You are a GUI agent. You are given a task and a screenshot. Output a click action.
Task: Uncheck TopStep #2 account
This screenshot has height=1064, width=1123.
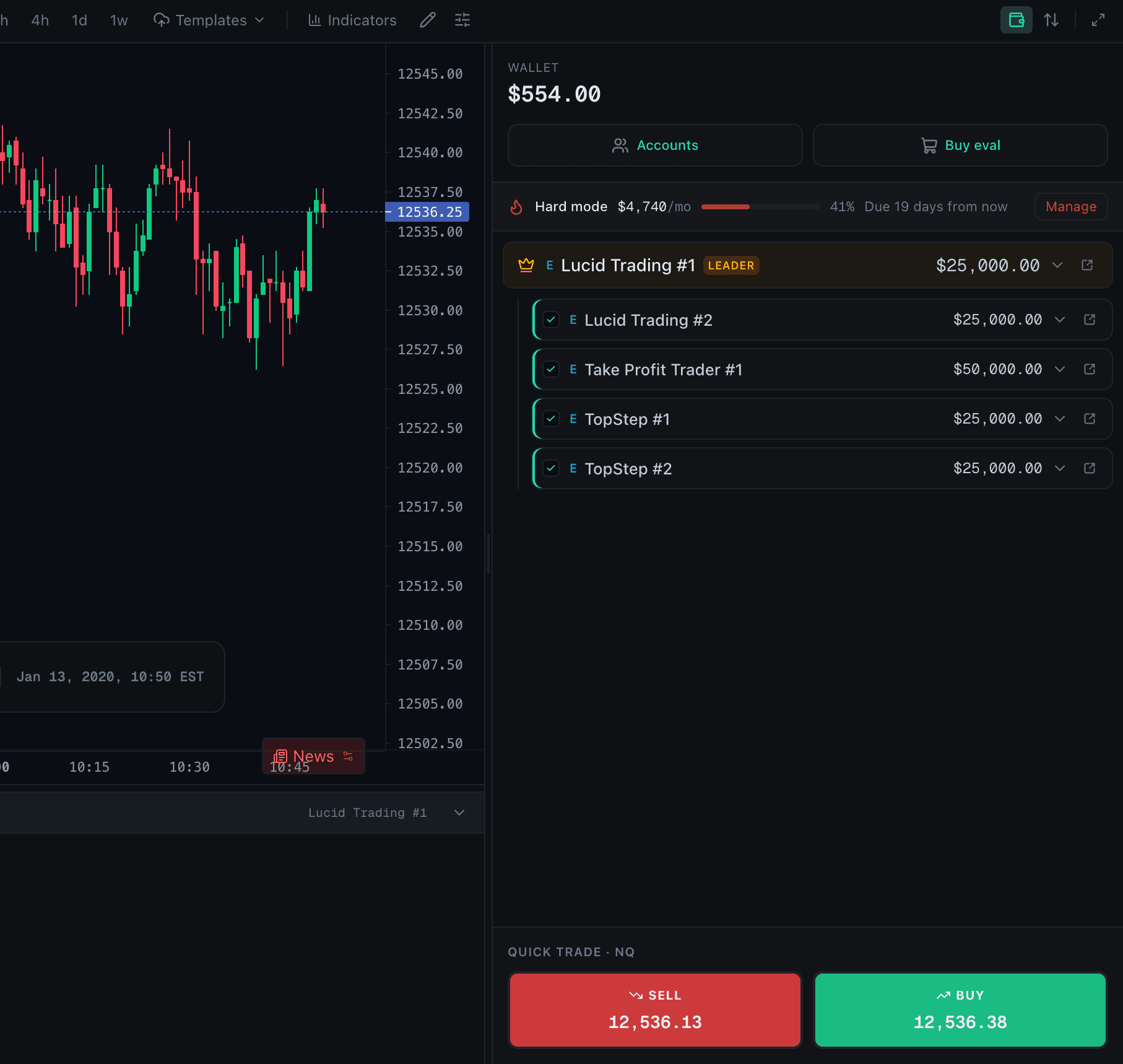[x=551, y=468]
